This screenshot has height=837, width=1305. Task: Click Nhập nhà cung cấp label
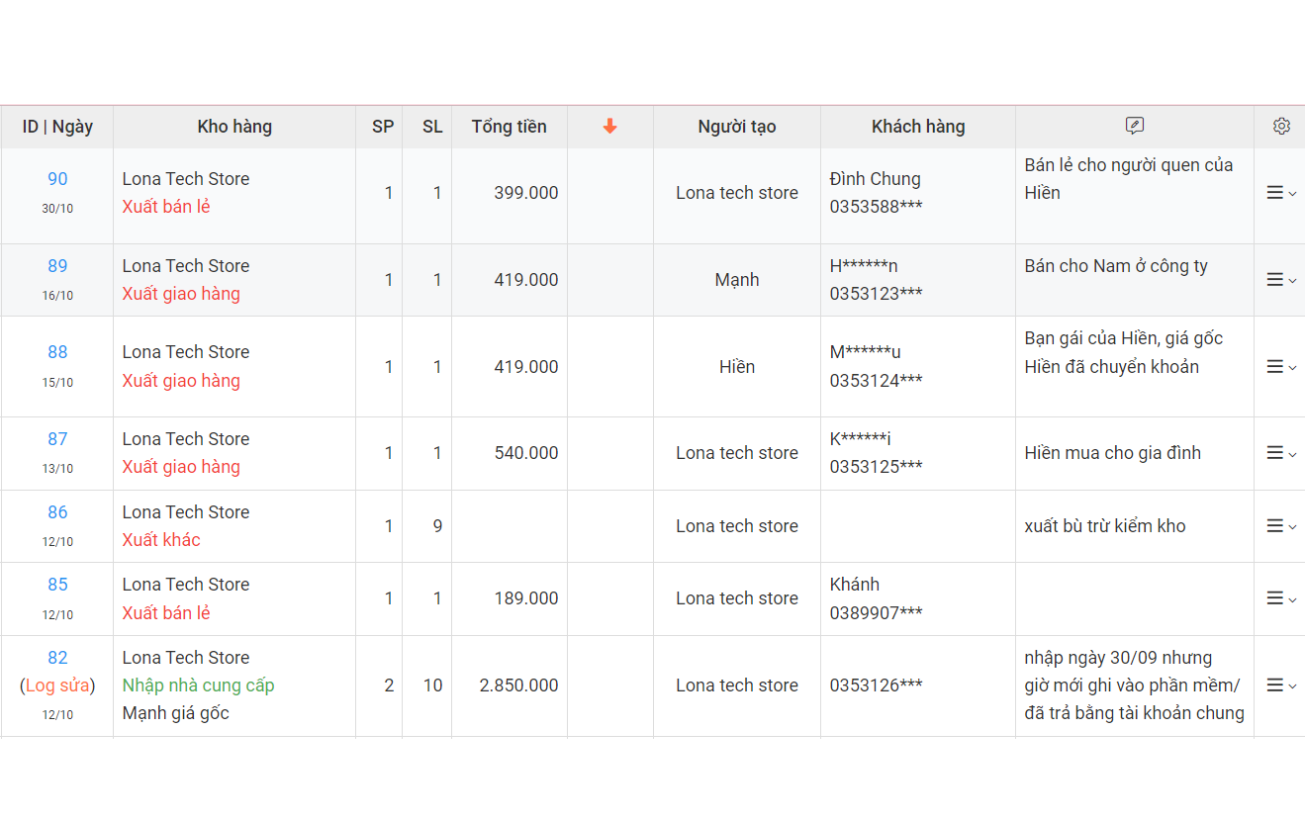(198, 685)
